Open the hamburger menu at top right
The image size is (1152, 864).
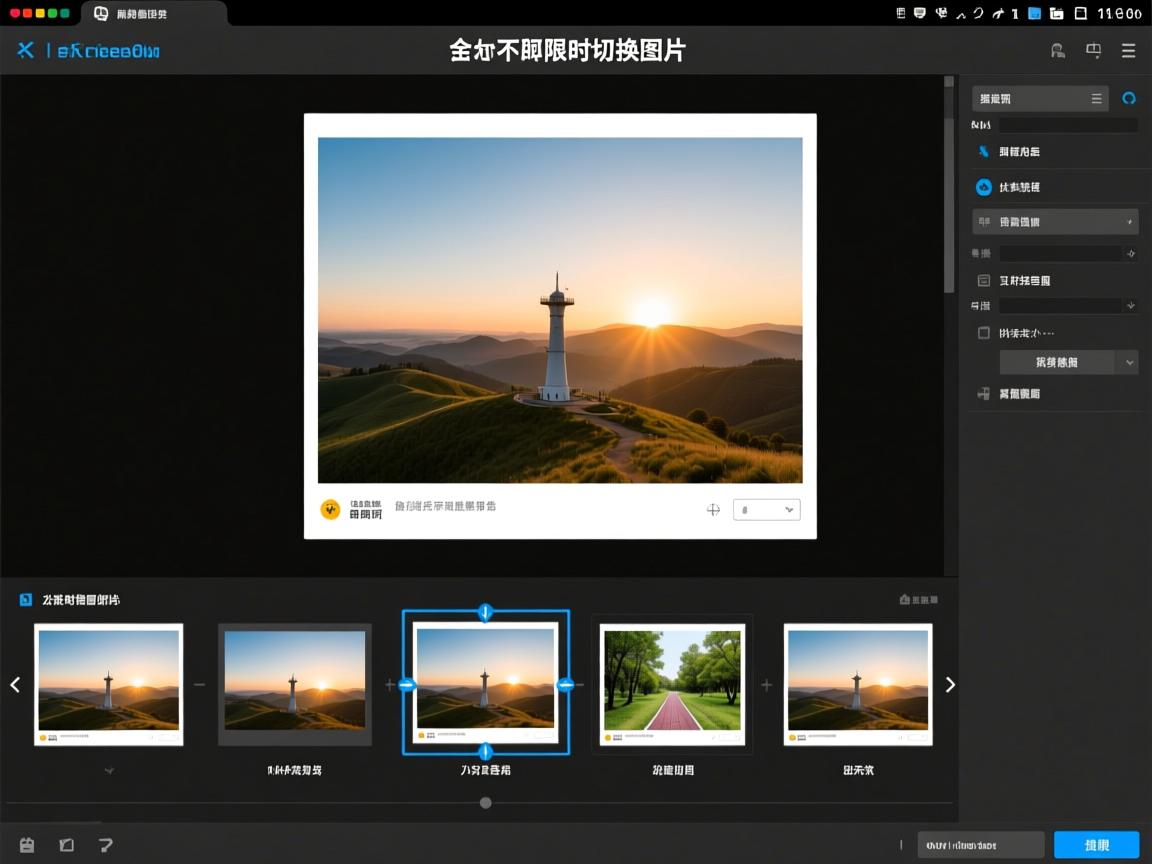point(1129,50)
